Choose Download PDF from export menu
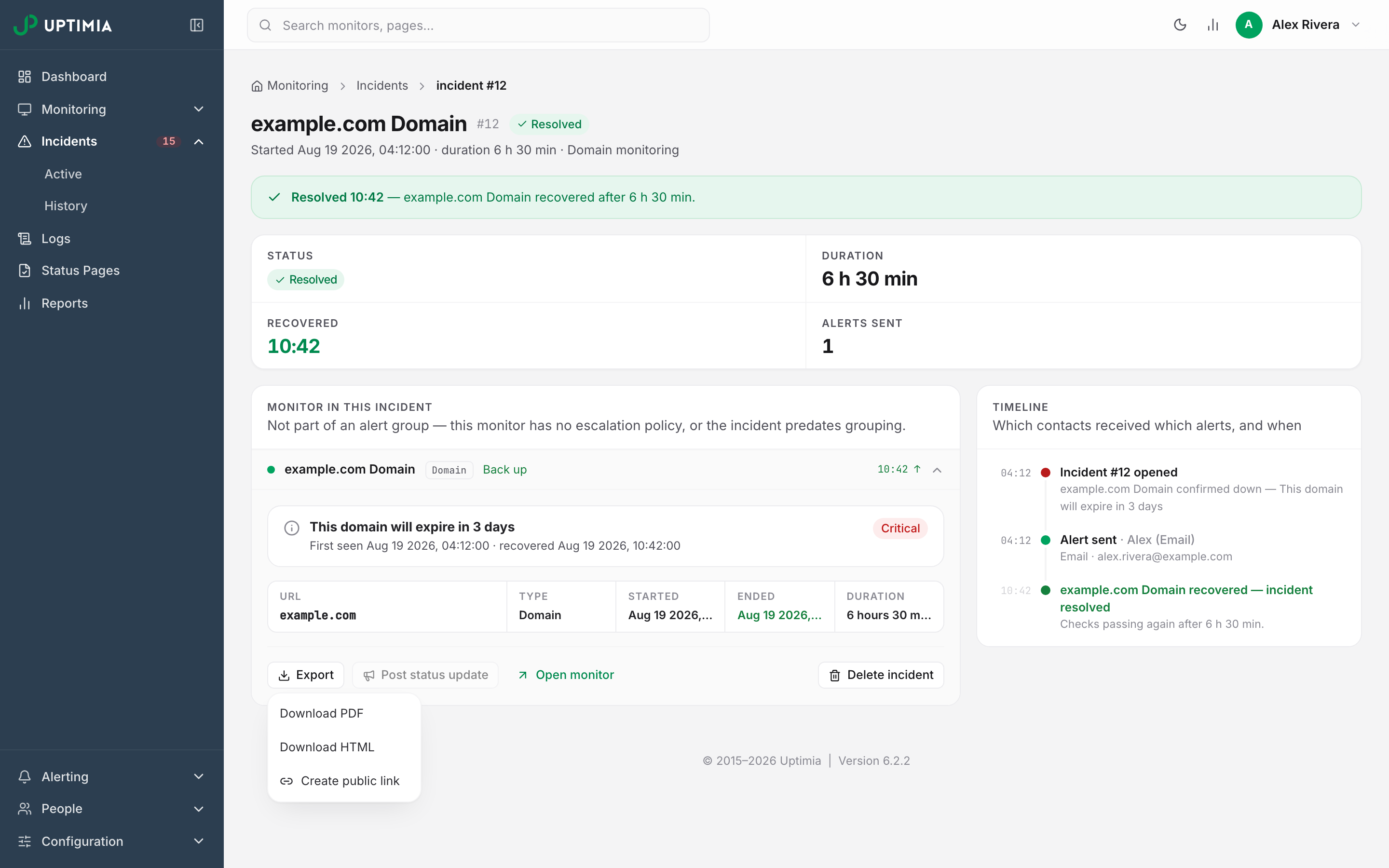 coord(344,714)
